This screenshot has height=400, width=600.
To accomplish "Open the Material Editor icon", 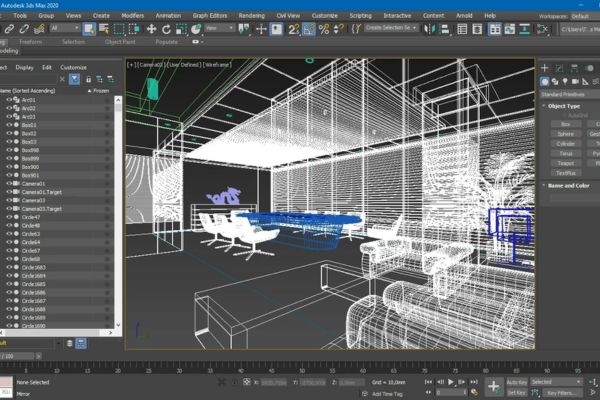I will pos(542,29).
